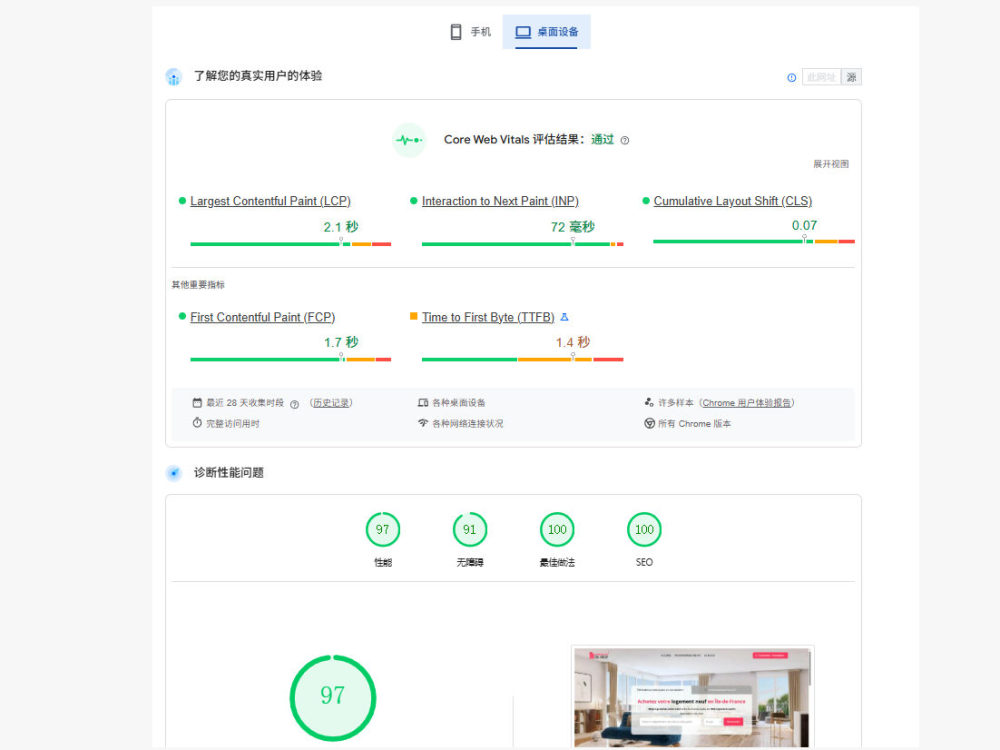1000x750 pixels.
Task: Click the INP value 72 毫秒
Action: point(573,227)
